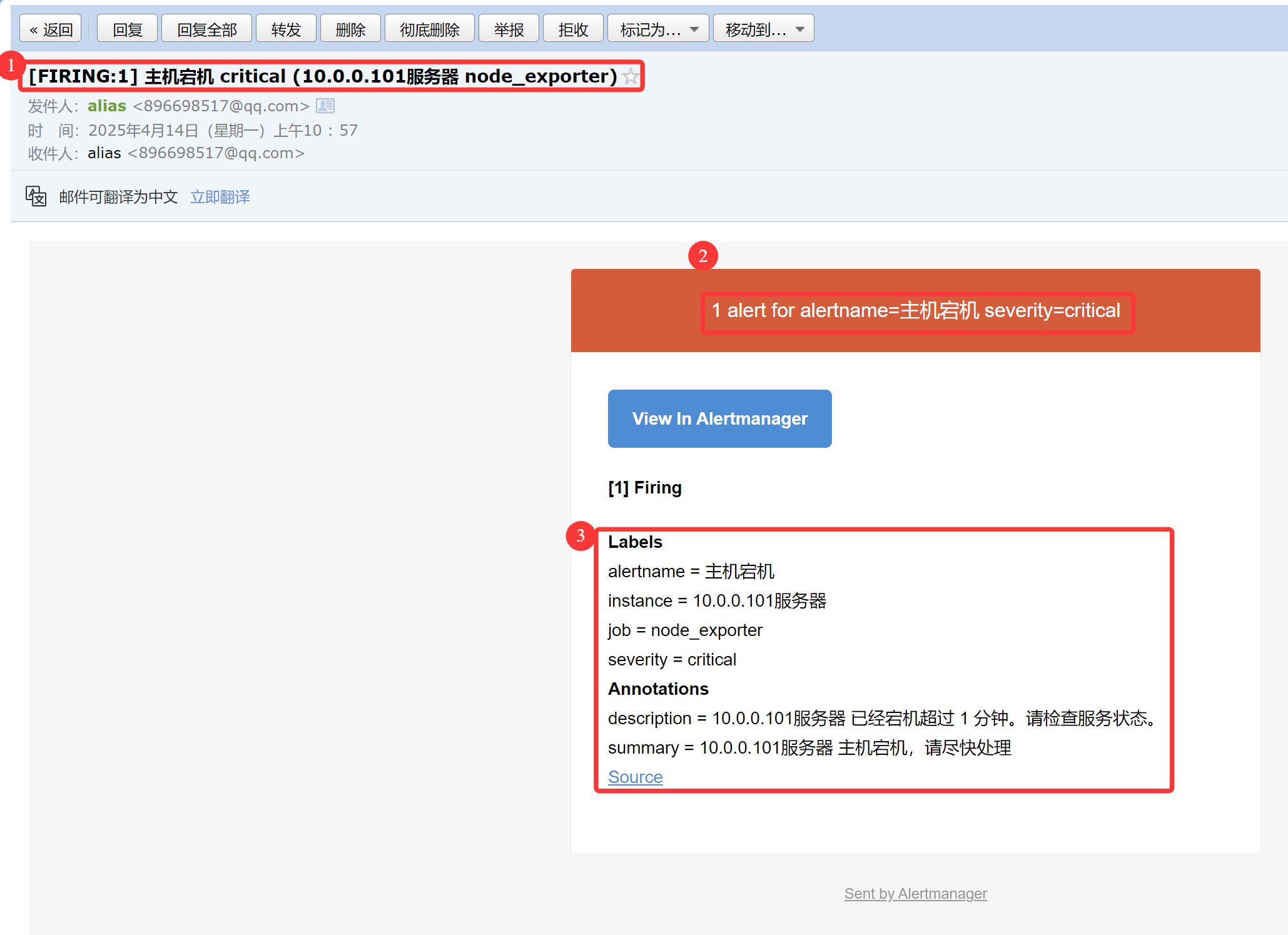The image size is (1288, 935).
Task: Click 立即翻译 to translate the mail
Action: (220, 197)
